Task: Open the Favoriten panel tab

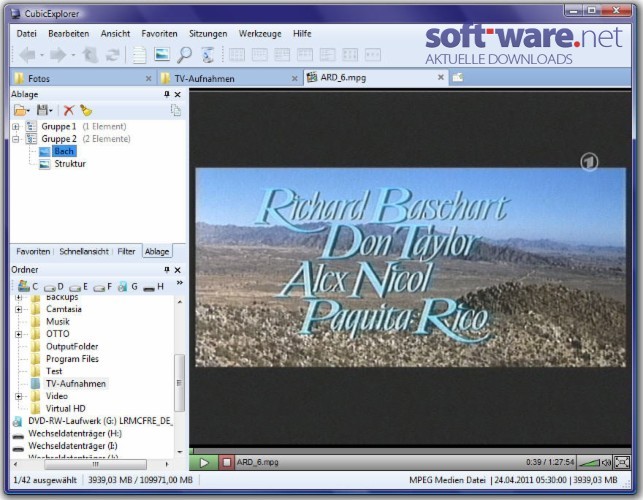Action: pos(33,251)
